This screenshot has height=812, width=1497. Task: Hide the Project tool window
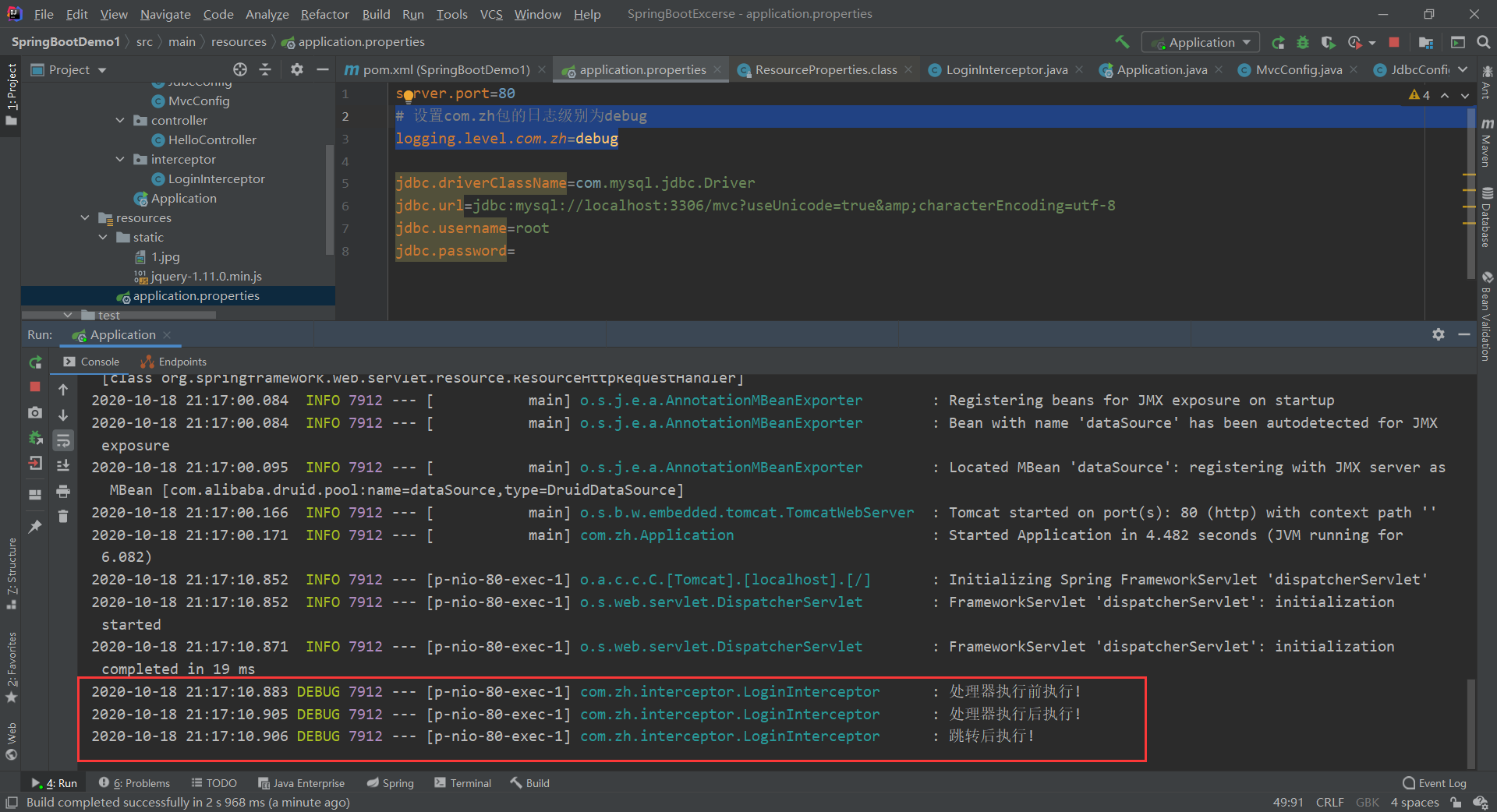pos(322,69)
